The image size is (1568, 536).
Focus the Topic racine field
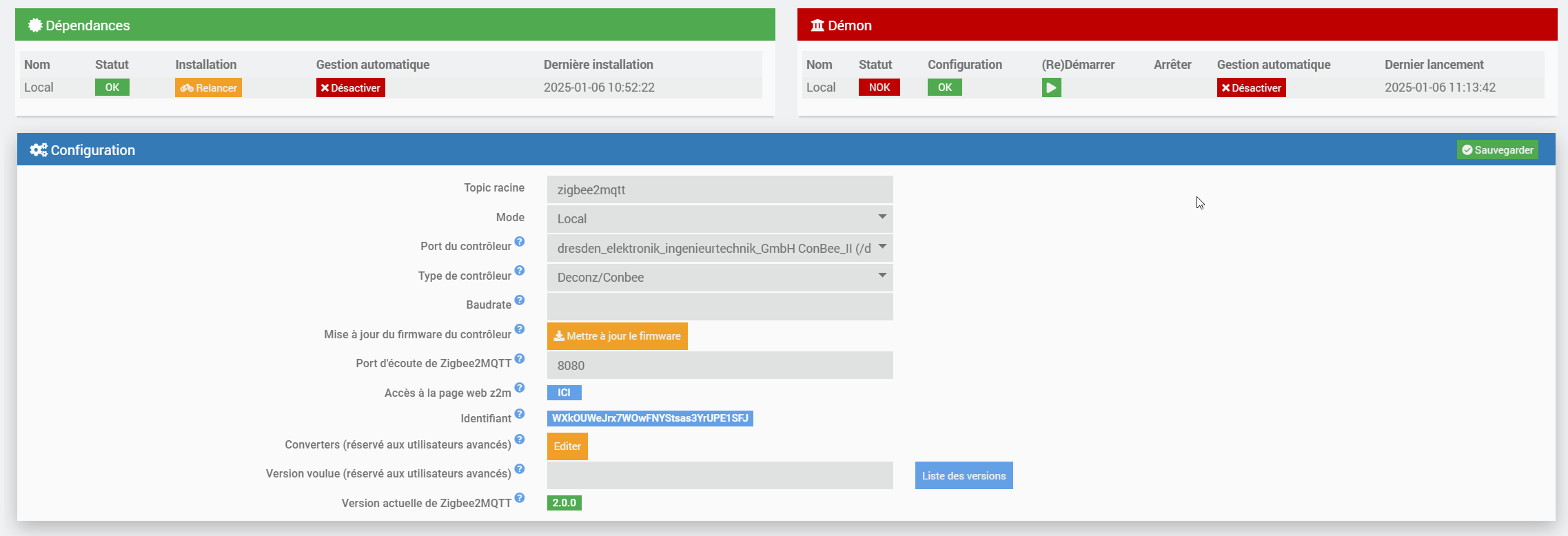tap(720, 189)
